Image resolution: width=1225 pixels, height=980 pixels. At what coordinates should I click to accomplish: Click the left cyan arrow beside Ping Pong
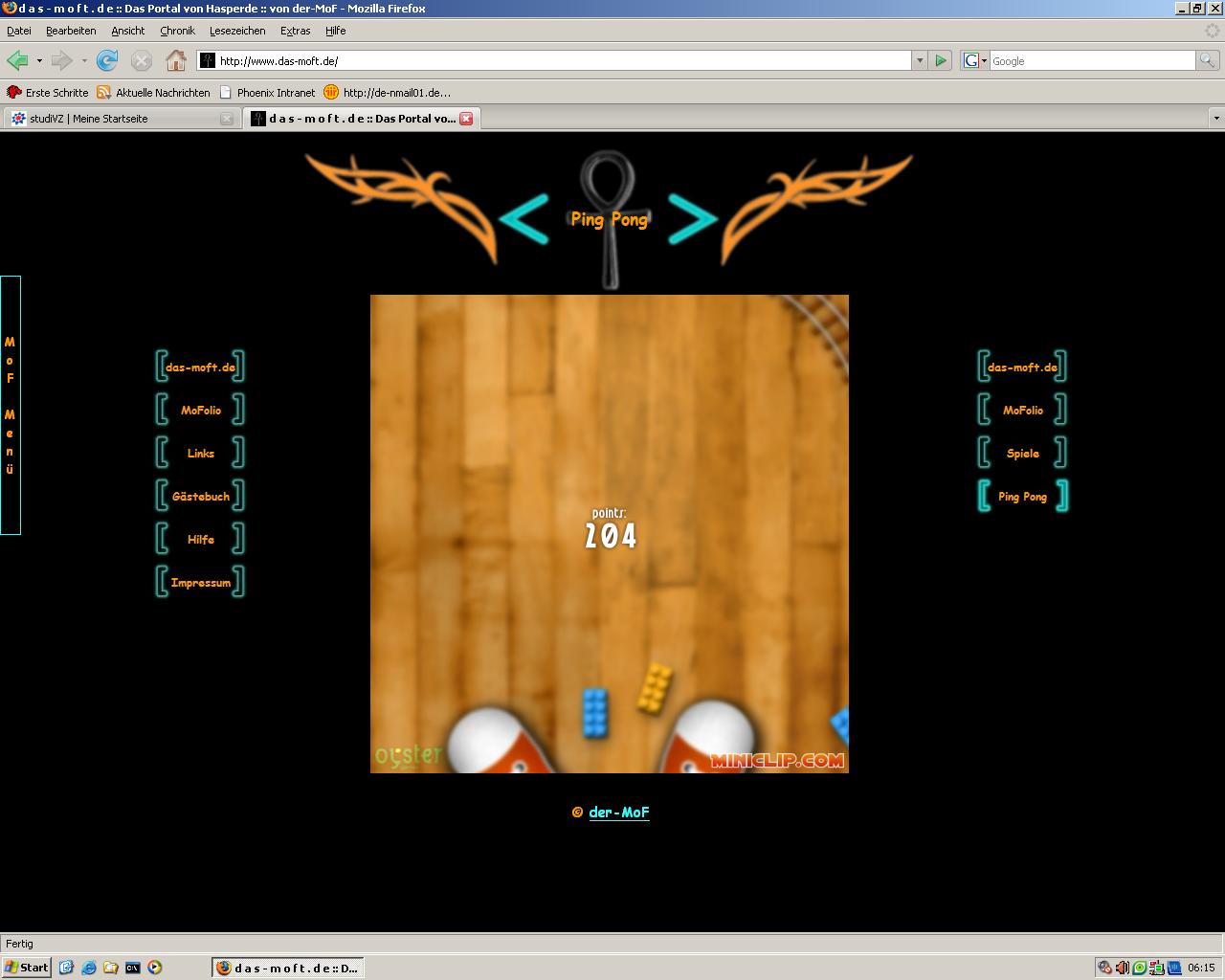(523, 218)
